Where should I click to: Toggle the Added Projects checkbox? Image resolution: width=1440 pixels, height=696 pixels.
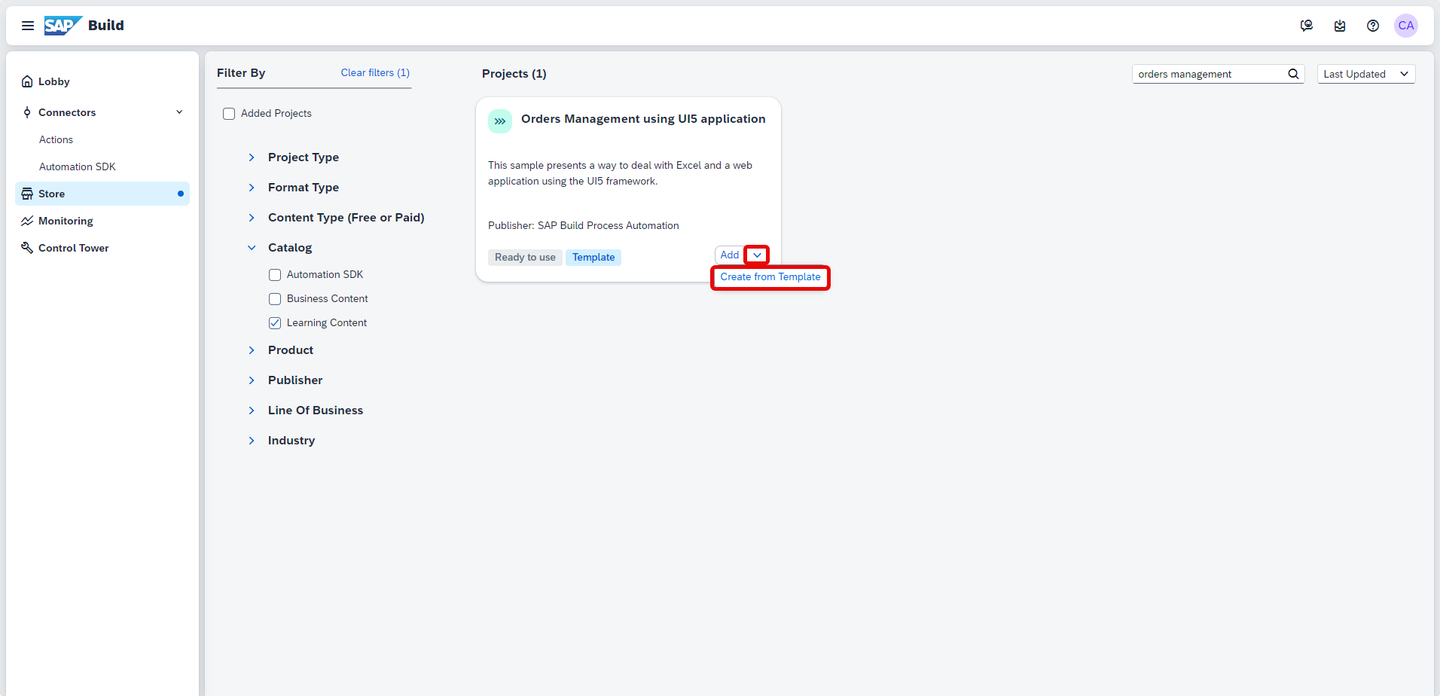229,114
